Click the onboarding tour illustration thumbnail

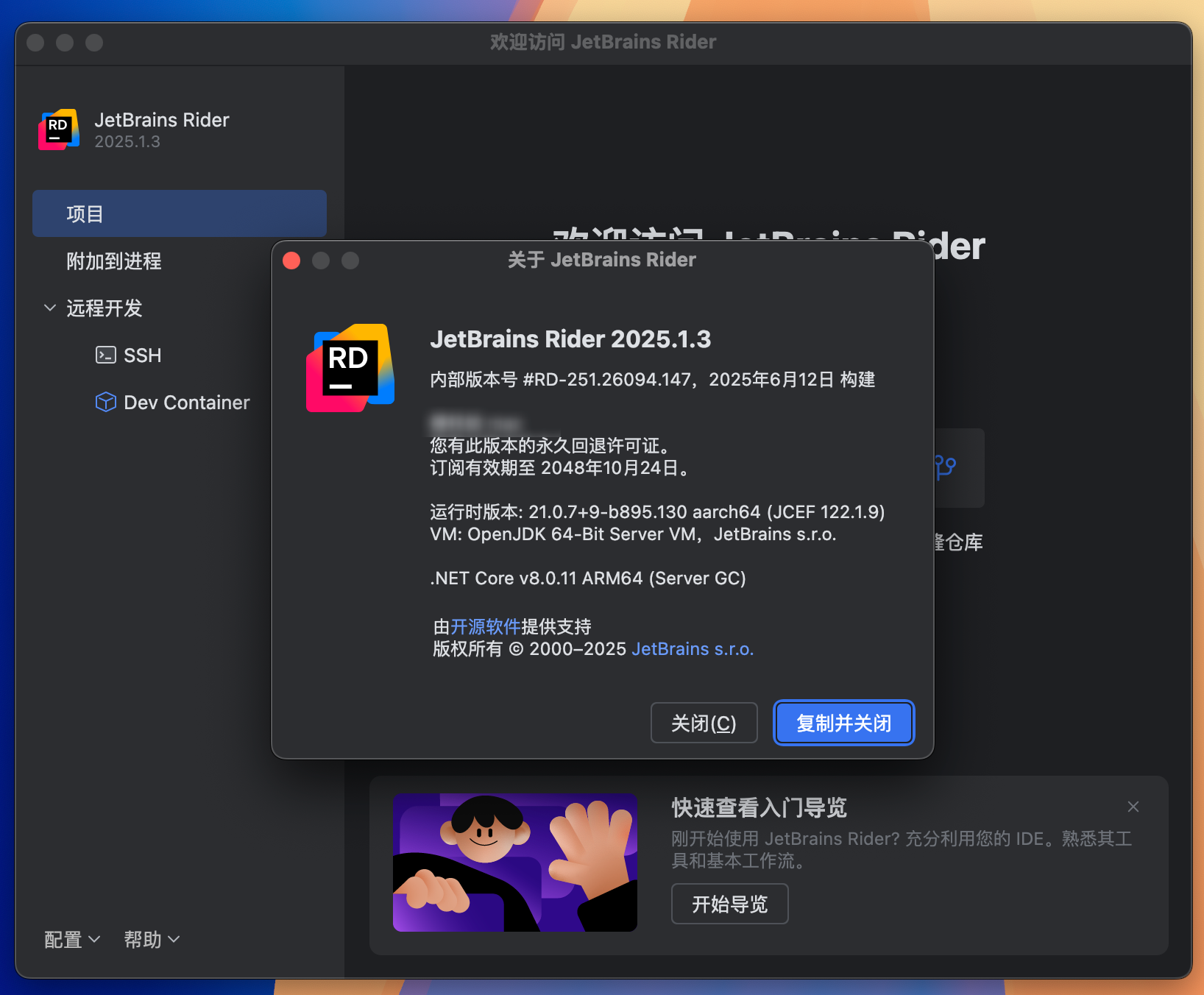point(515,863)
